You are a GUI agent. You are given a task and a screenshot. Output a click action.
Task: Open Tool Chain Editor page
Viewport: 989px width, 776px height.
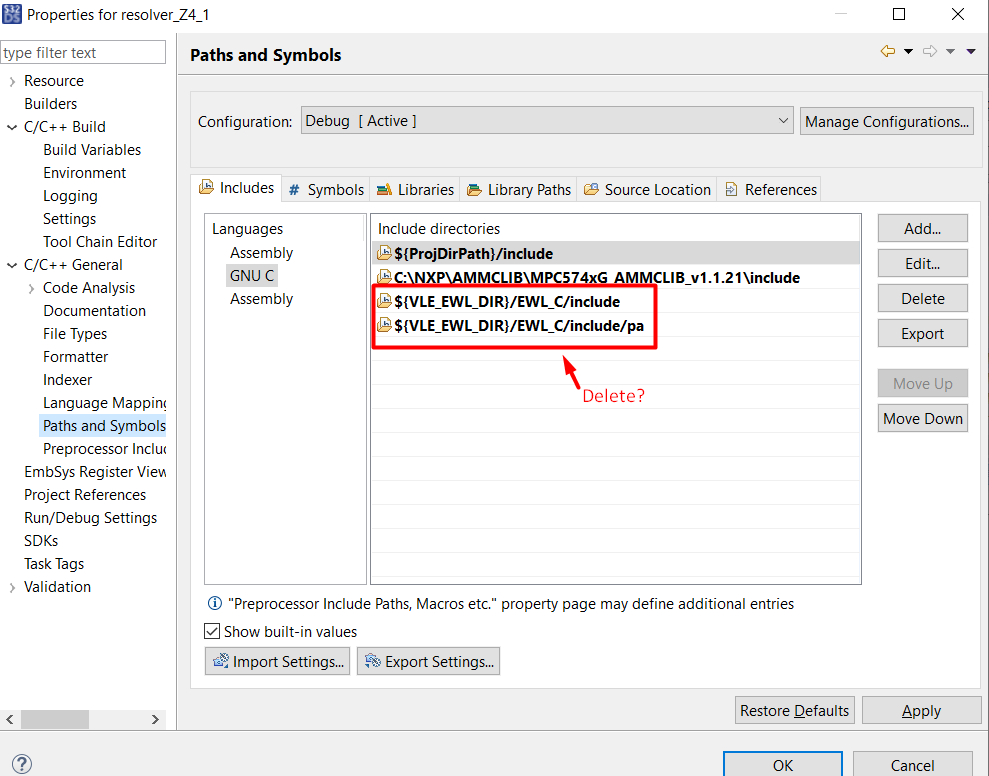[100, 242]
